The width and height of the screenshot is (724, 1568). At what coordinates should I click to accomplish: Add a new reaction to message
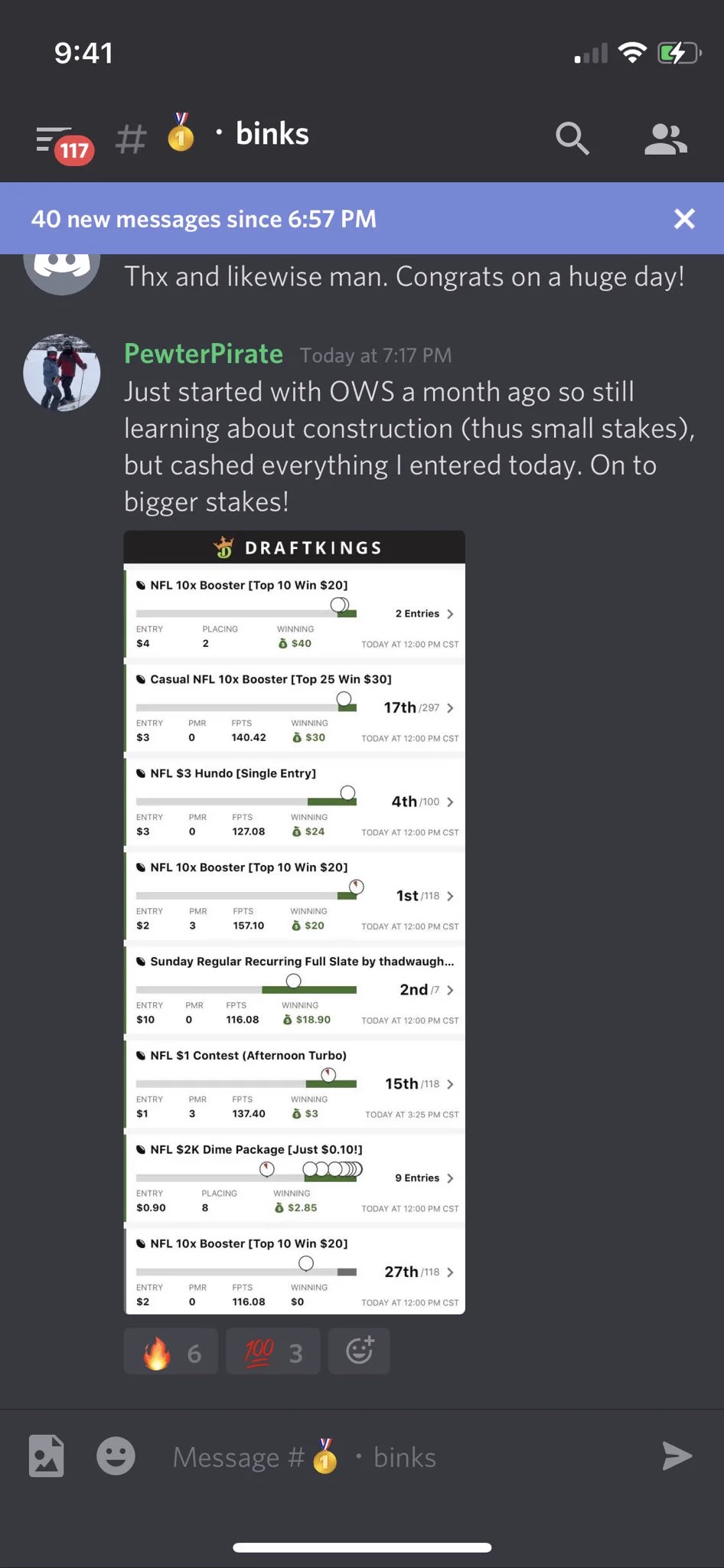pyautogui.click(x=359, y=1351)
